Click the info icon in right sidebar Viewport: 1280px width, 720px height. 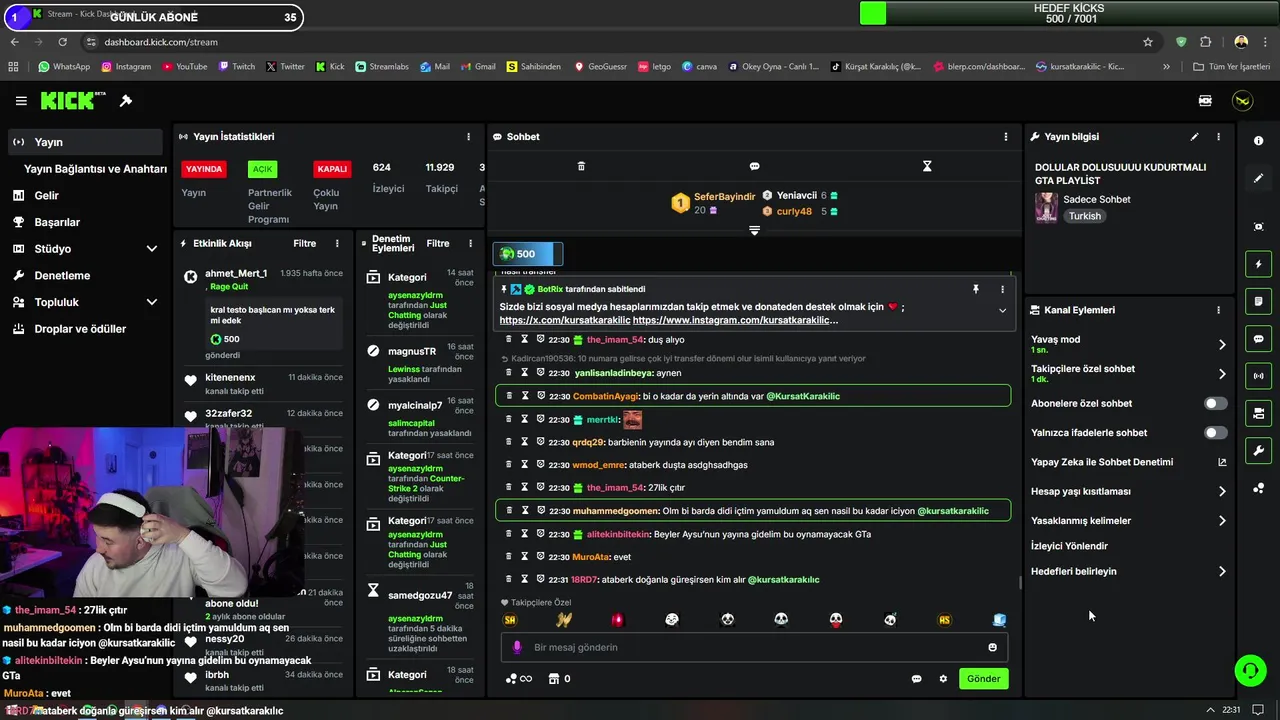click(x=1258, y=141)
